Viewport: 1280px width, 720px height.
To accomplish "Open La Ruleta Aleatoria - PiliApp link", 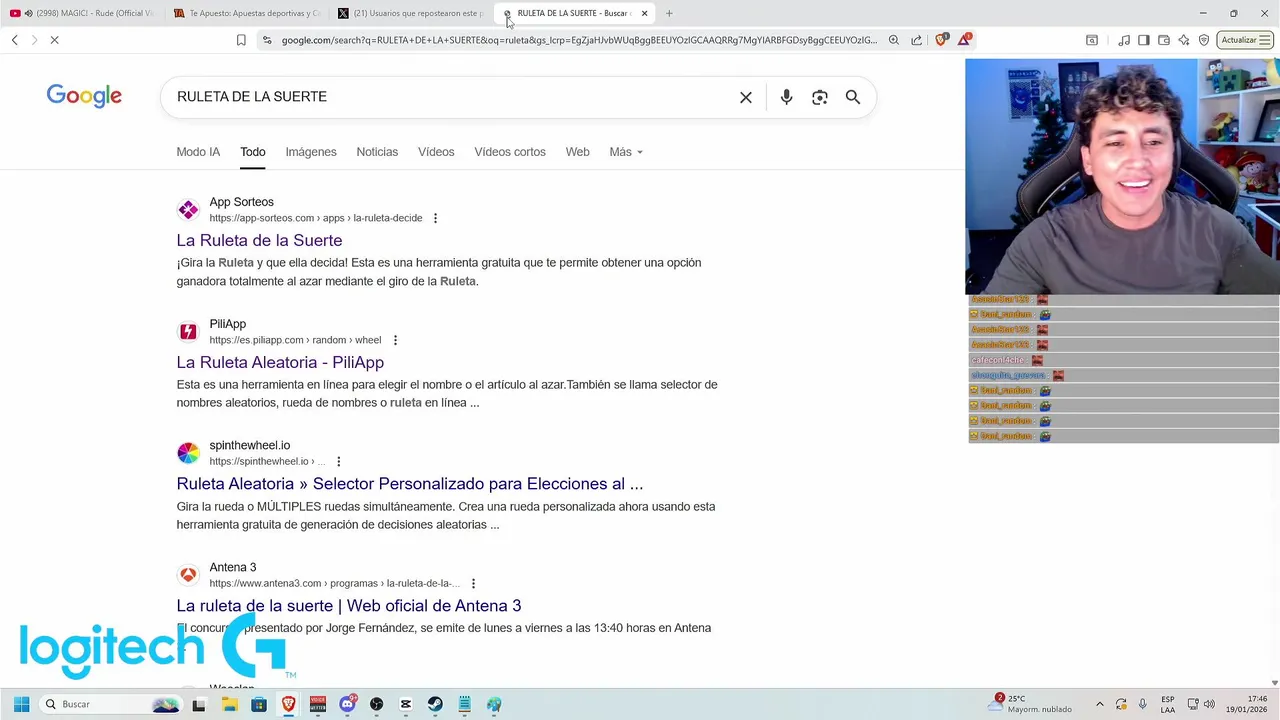I will 280,362.
